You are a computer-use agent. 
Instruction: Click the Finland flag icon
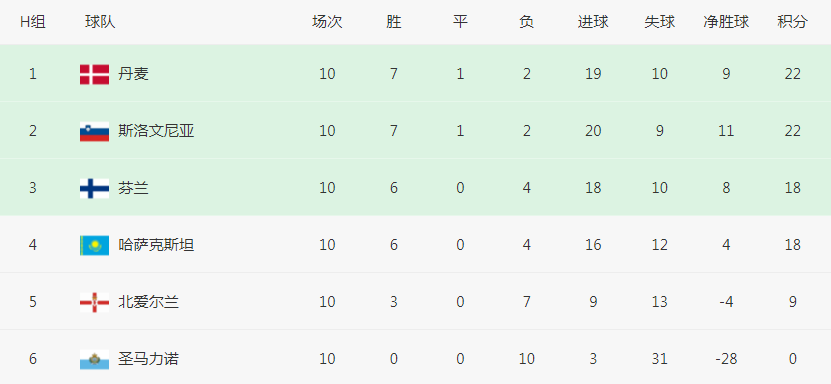coord(94,189)
